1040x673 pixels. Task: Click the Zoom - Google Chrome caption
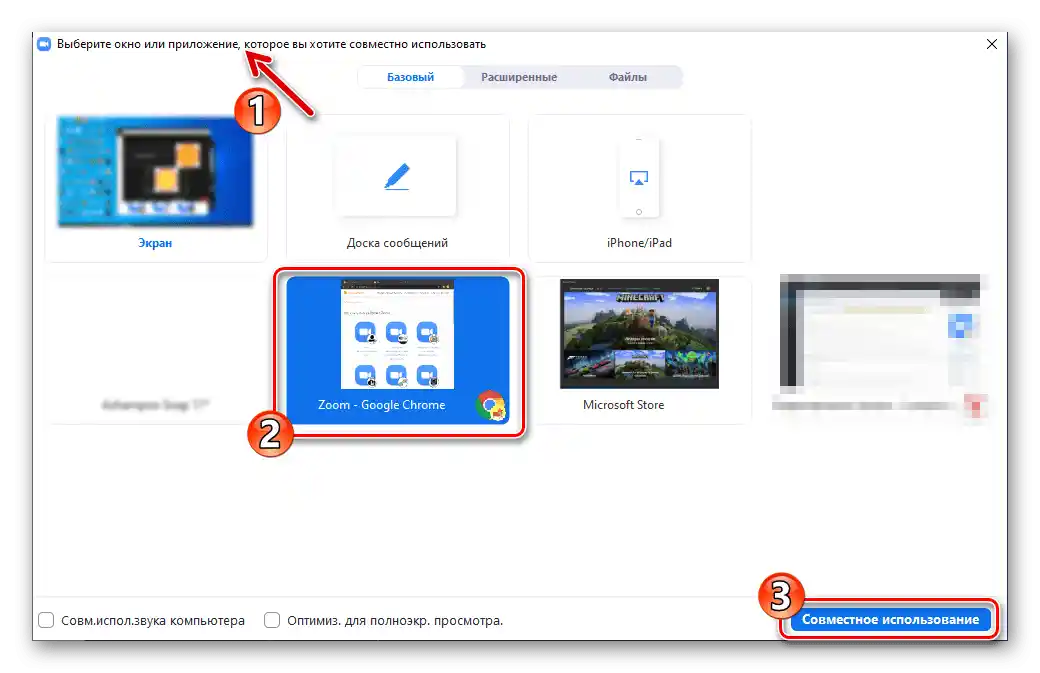[x=381, y=404]
